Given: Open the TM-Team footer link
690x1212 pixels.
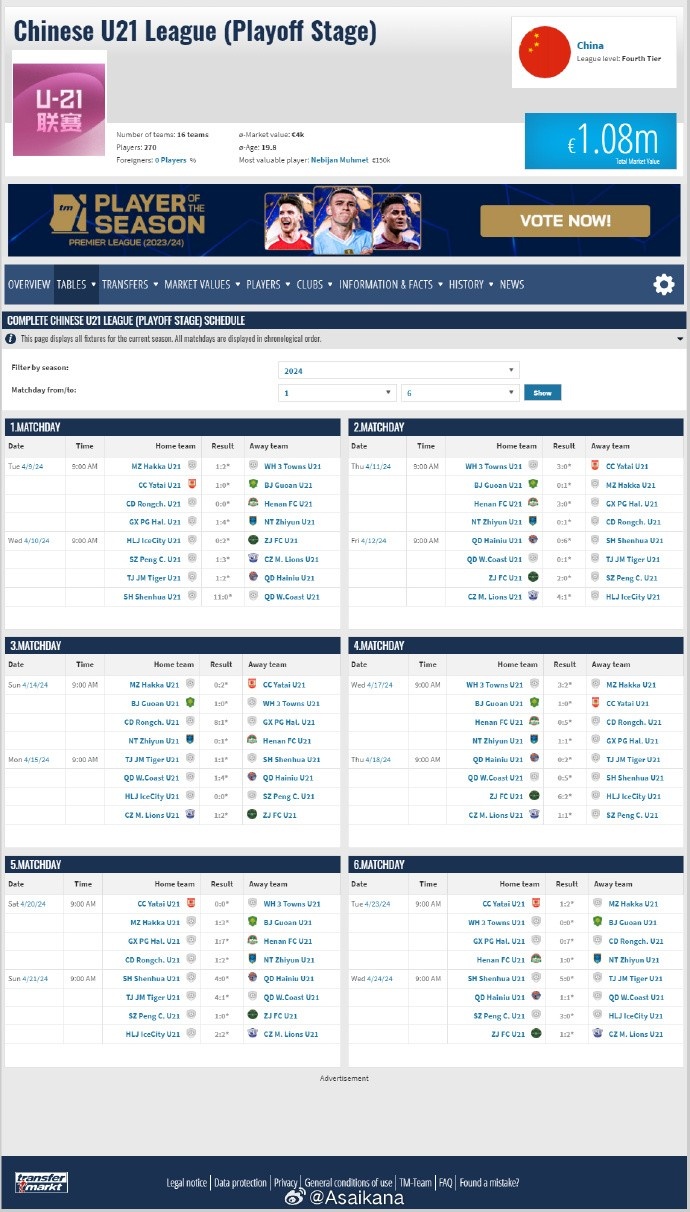Looking at the screenshot, I should [x=415, y=1182].
